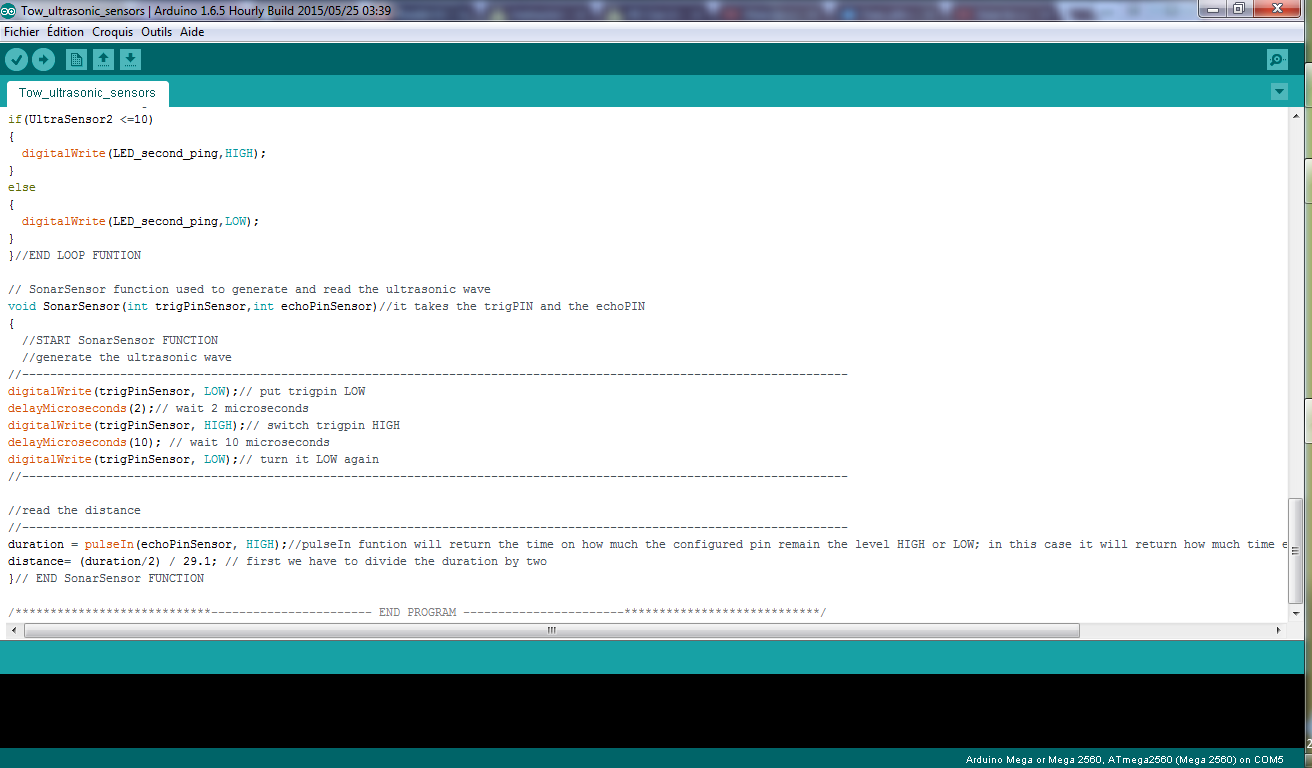This screenshot has height=768, width=1312.
Task: Click the Upload arrow icon
Action: pos(43,59)
